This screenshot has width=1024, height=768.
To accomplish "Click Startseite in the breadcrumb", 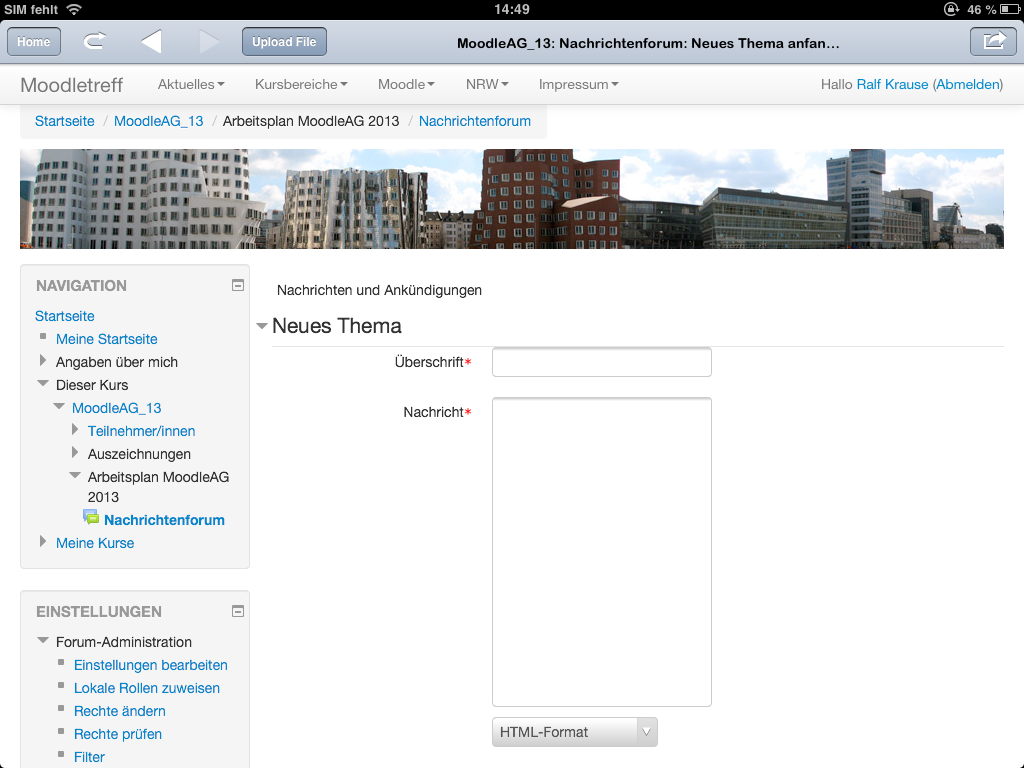I will click(65, 121).
